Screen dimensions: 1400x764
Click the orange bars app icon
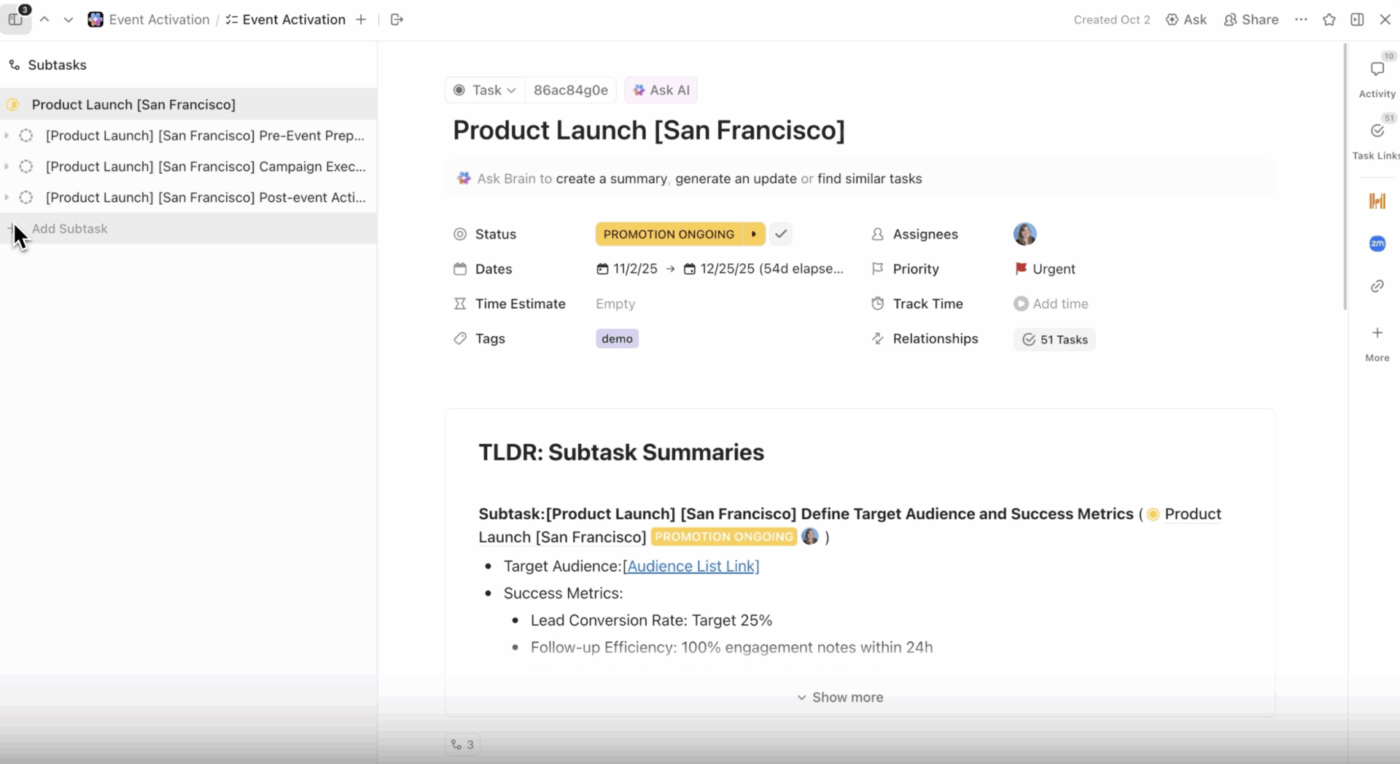[x=1377, y=201]
